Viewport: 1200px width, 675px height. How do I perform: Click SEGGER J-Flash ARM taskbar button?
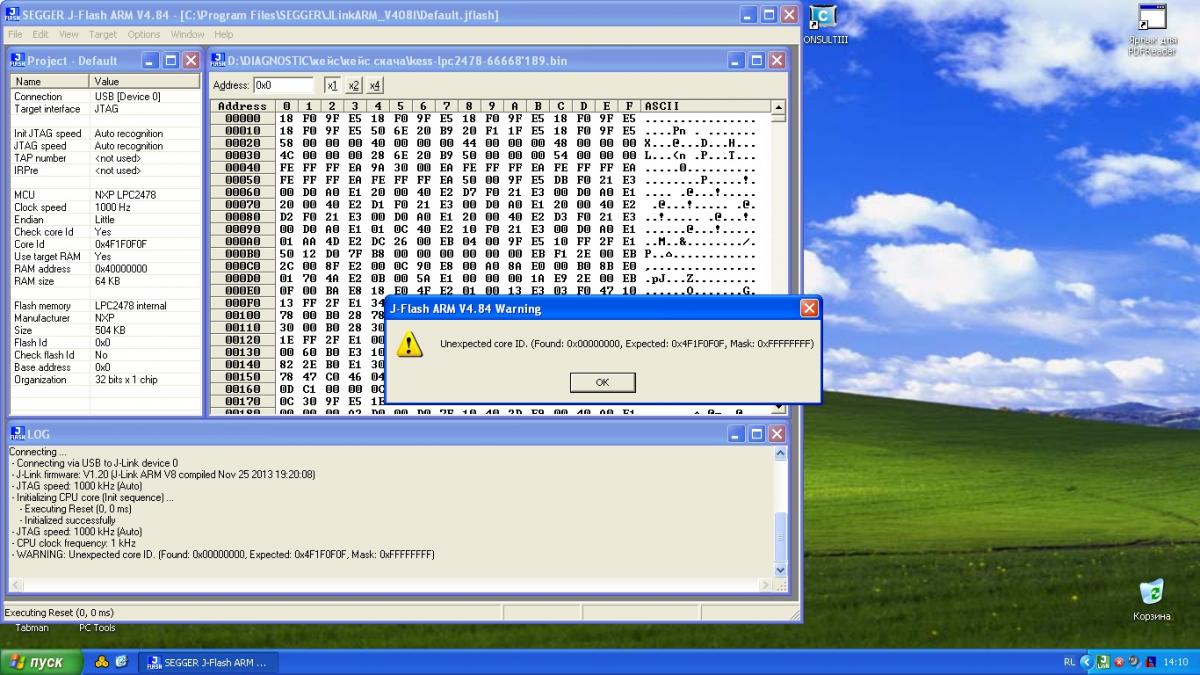[x=207, y=662]
